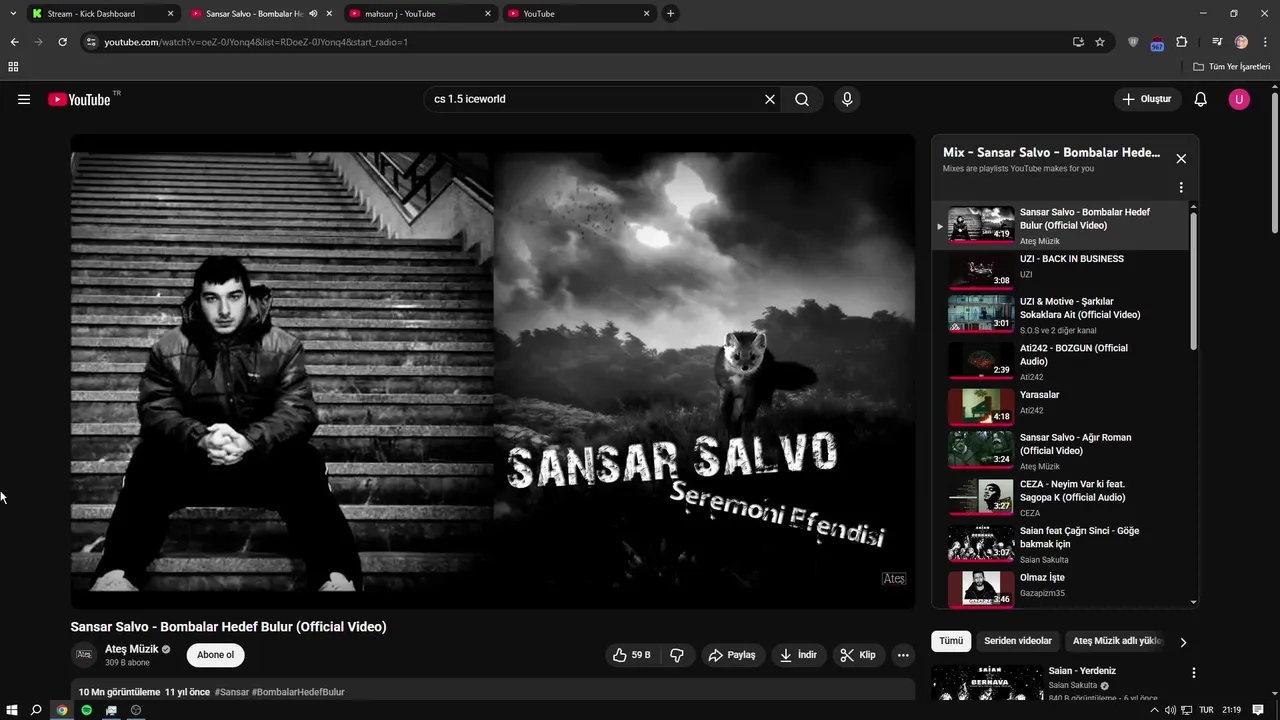View site information icon in address bar
Screen dimensions: 1280x720
point(91,42)
